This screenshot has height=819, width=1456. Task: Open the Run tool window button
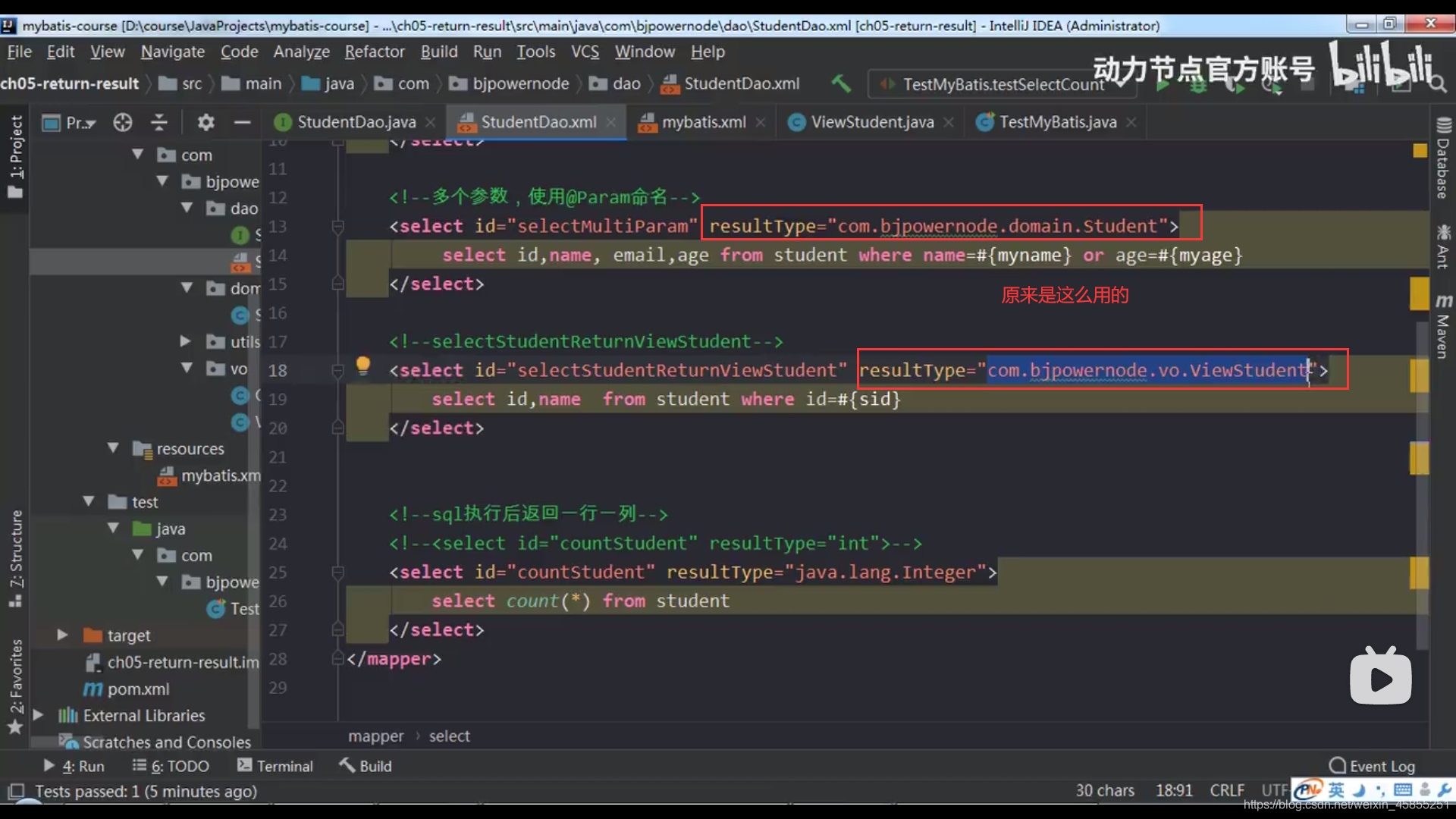point(74,766)
